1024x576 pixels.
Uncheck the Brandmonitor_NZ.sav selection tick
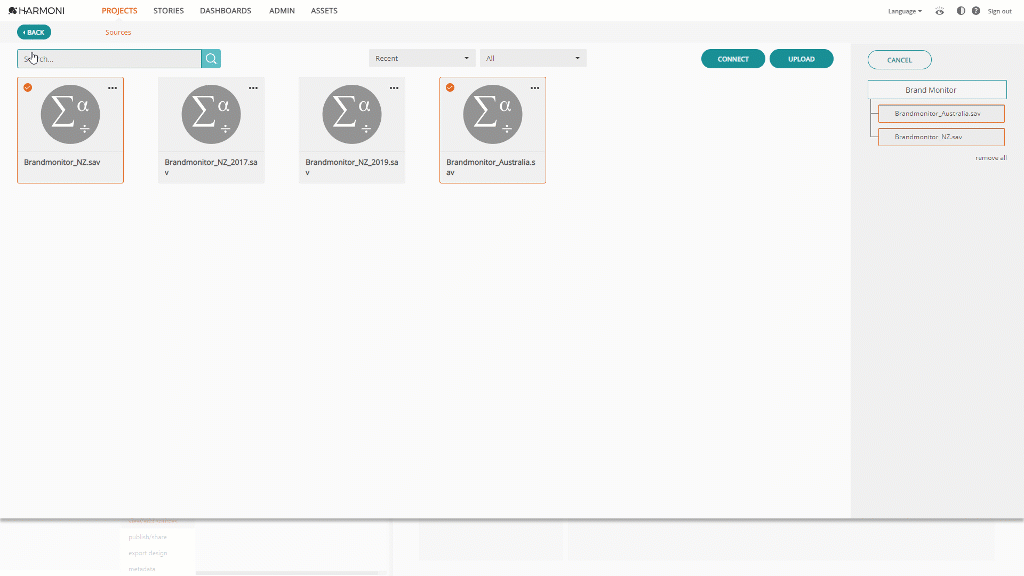[27, 88]
